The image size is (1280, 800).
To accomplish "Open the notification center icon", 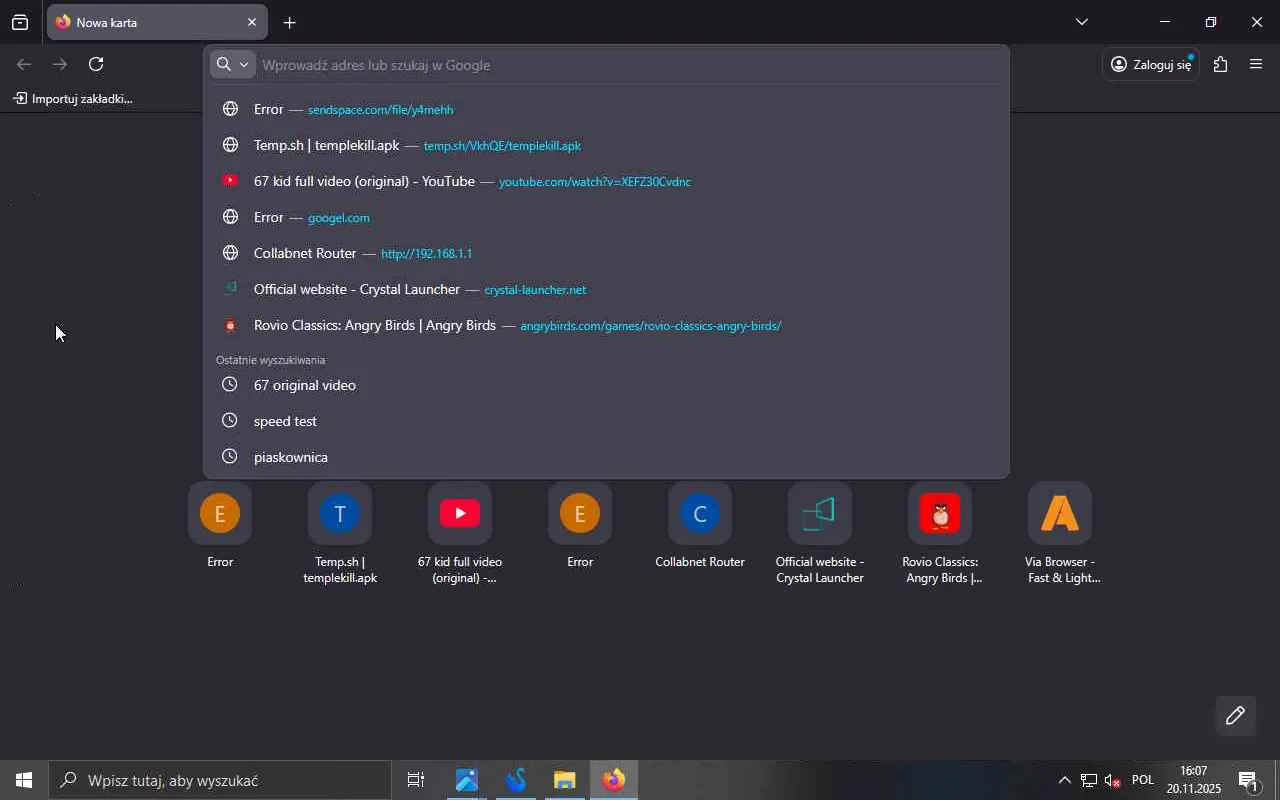I will click(x=1248, y=780).
